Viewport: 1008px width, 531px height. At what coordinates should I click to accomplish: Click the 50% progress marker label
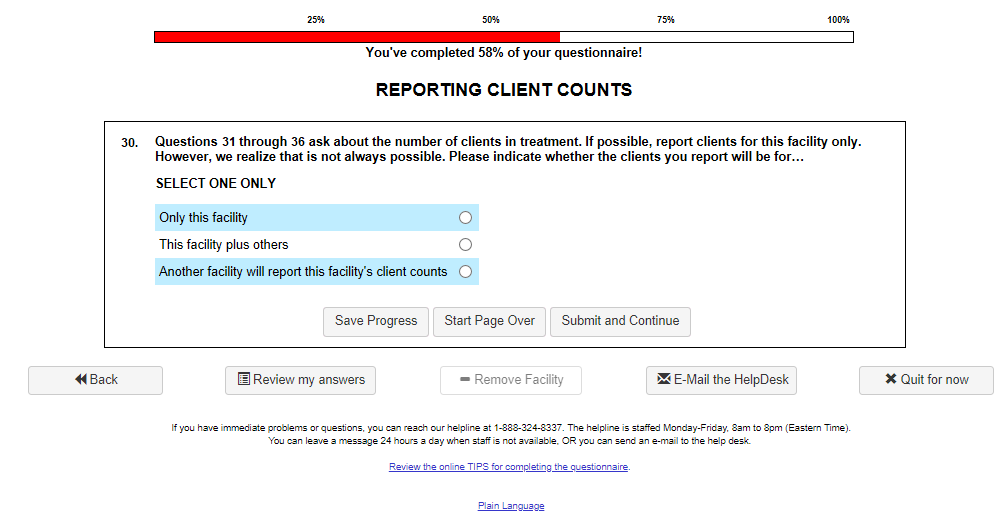click(x=491, y=20)
